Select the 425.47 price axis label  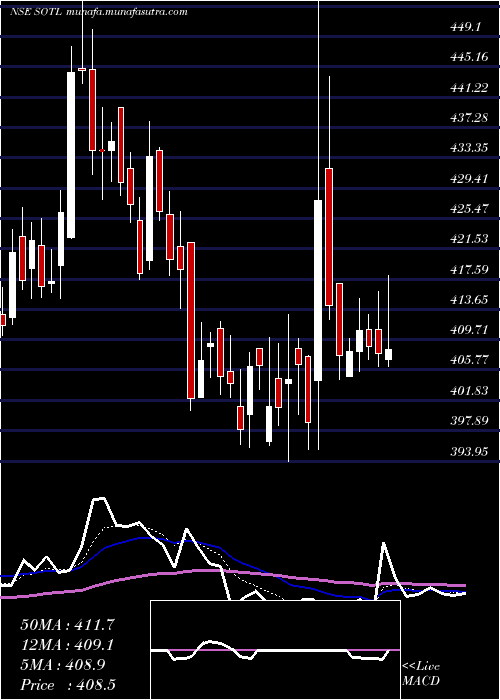click(x=469, y=208)
